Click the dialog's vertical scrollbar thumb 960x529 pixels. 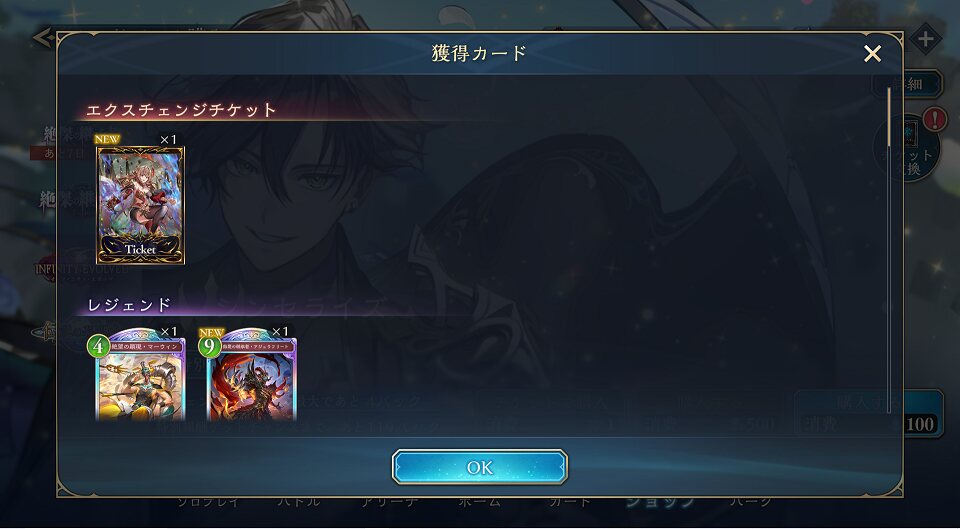click(x=890, y=116)
